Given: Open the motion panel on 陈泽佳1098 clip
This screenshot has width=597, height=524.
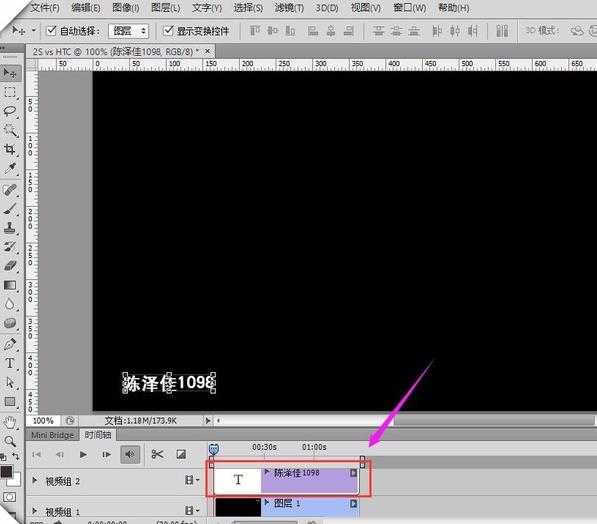Looking at the screenshot, I should coord(353,473).
